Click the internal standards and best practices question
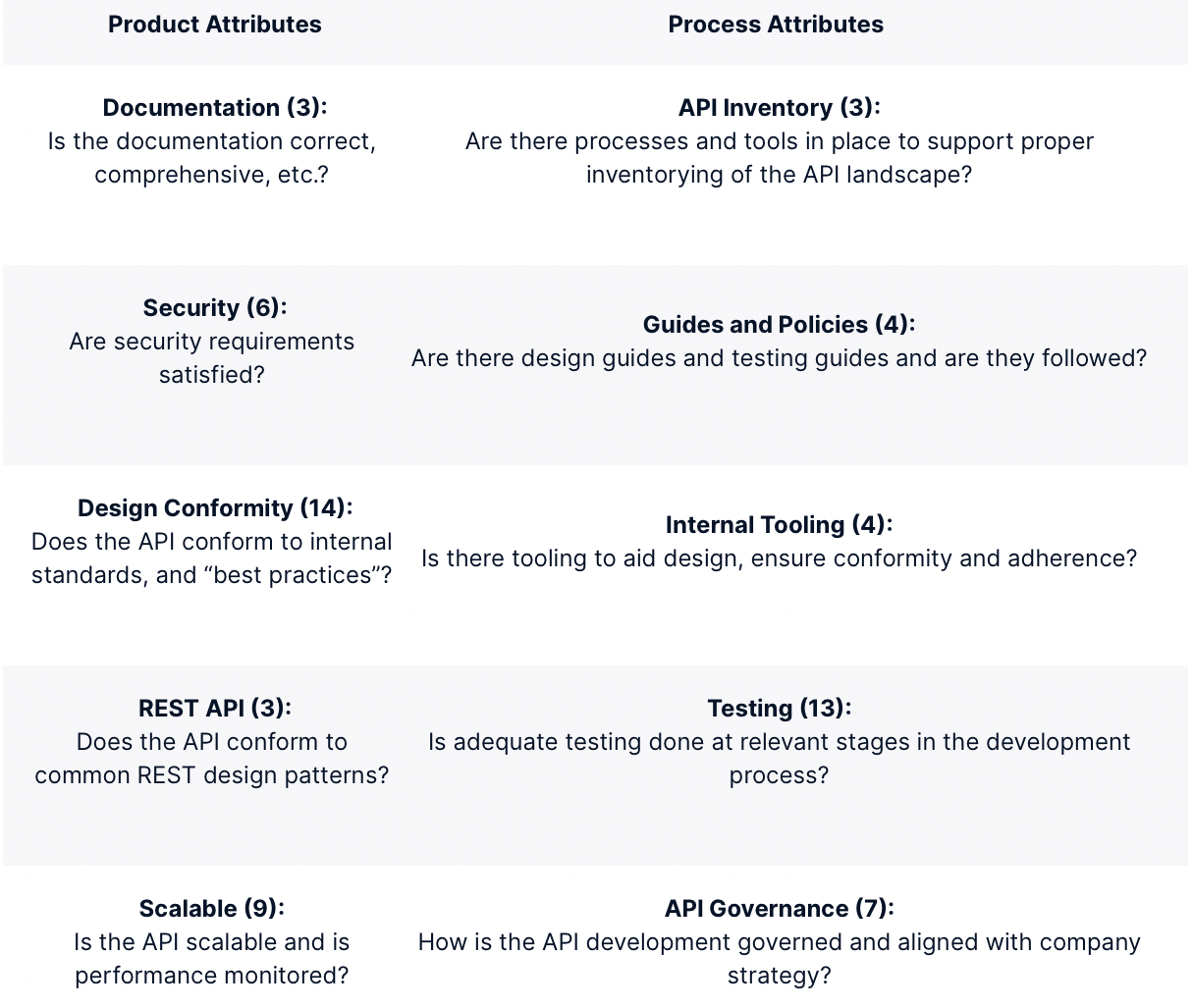The height and width of the screenshot is (1008, 1193). [211, 558]
